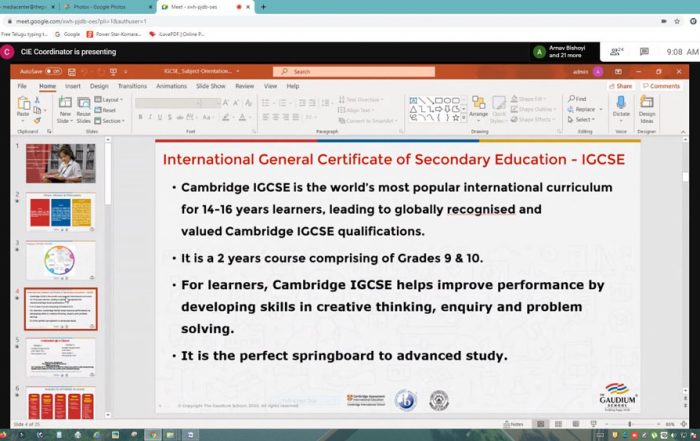Click the Increase Font Size icon
The height and width of the screenshot is (441, 700).
coord(226,103)
